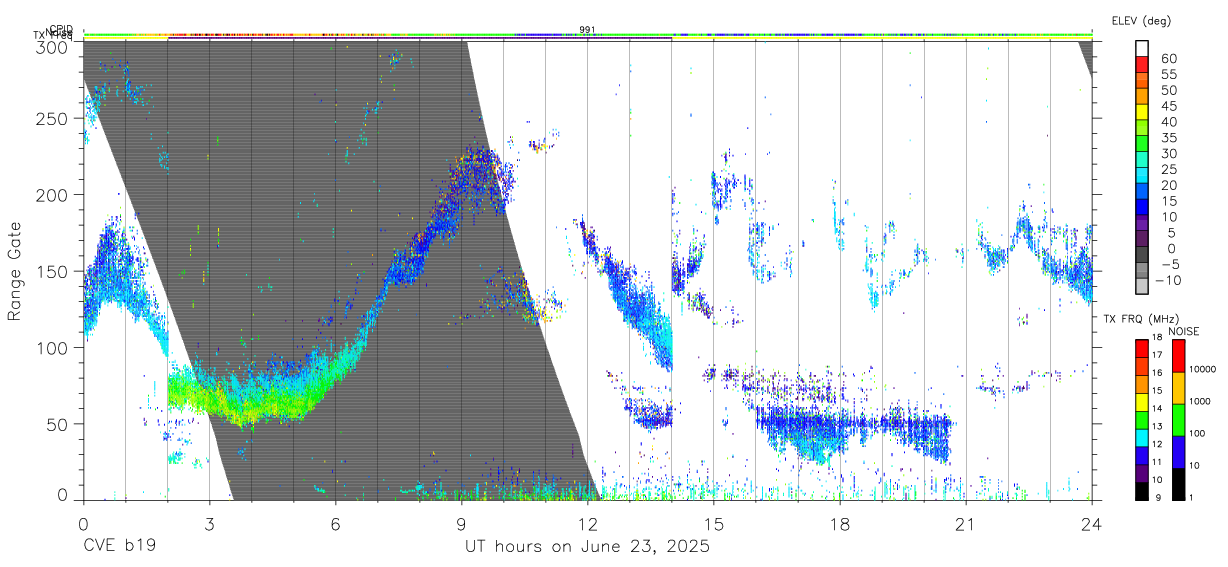The height and width of the screenshot is (567, 1228).
Task: Click the 9 tick on UT hours axis
Action: [x=461, y=523]
